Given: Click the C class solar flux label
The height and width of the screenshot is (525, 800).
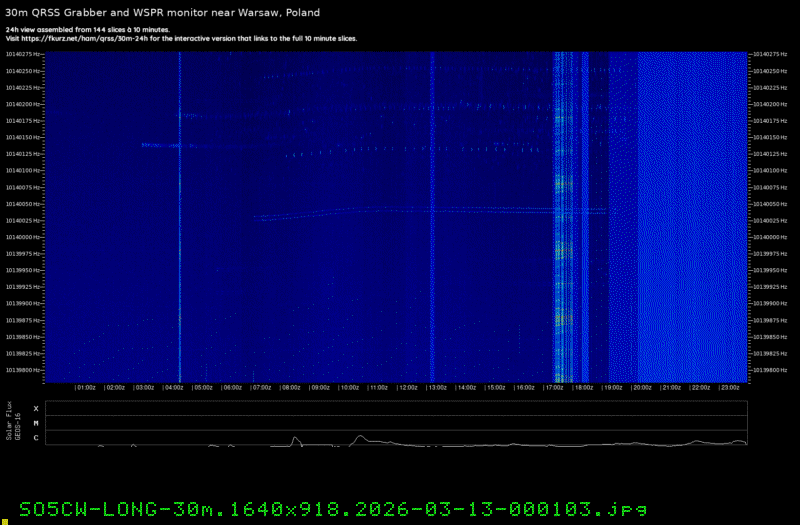Looking at the screenshot, I should point(36,438).
